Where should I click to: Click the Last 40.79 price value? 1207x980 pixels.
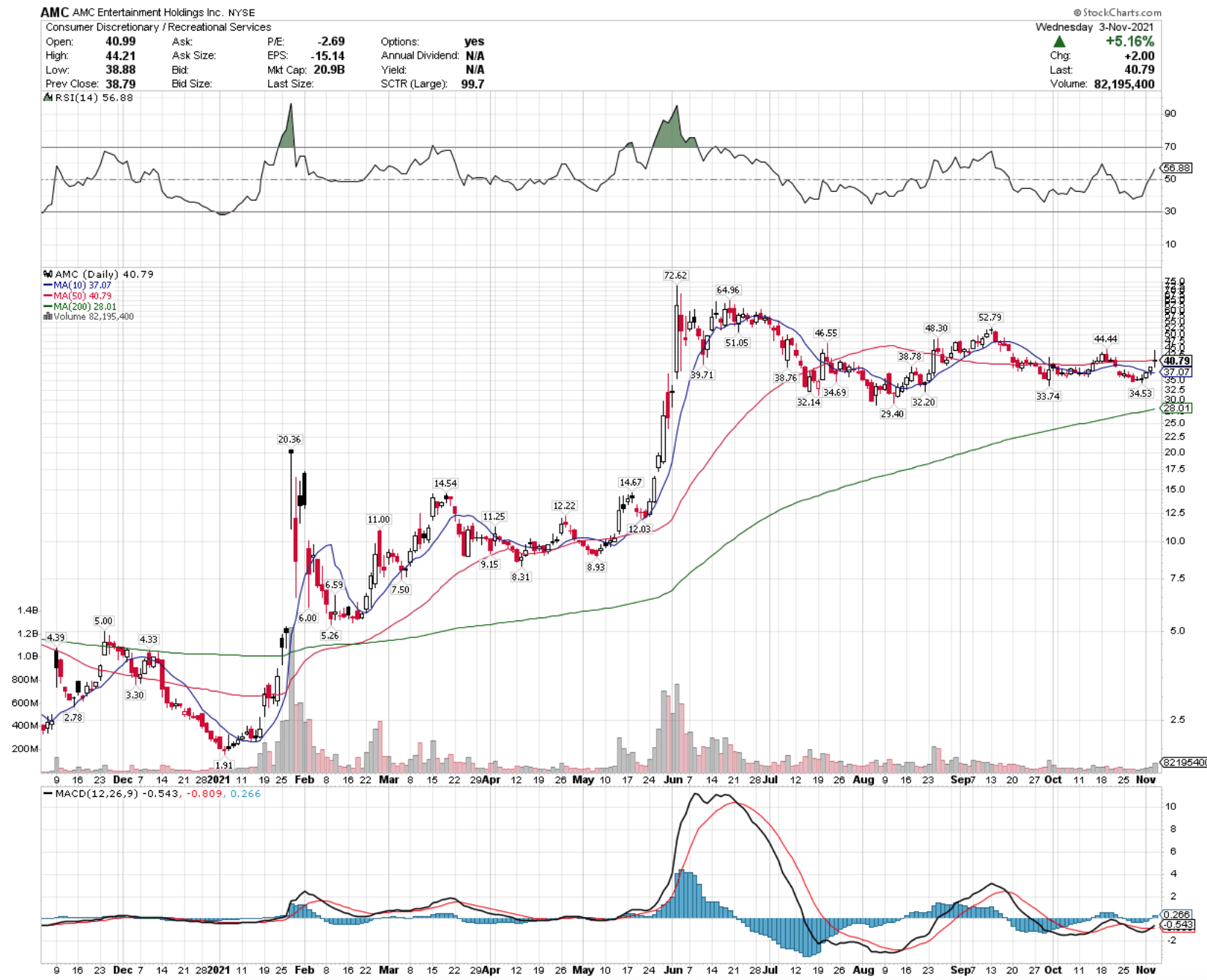tap(1140, 70)
